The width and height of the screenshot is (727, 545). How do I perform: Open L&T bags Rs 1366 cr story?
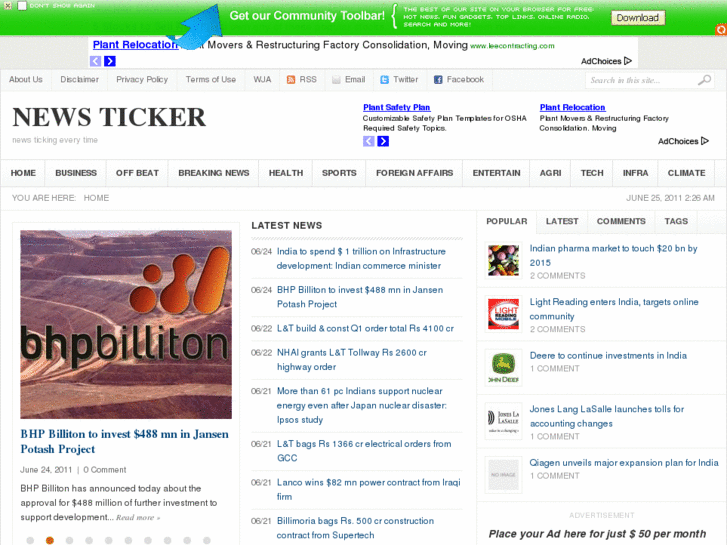364,451
